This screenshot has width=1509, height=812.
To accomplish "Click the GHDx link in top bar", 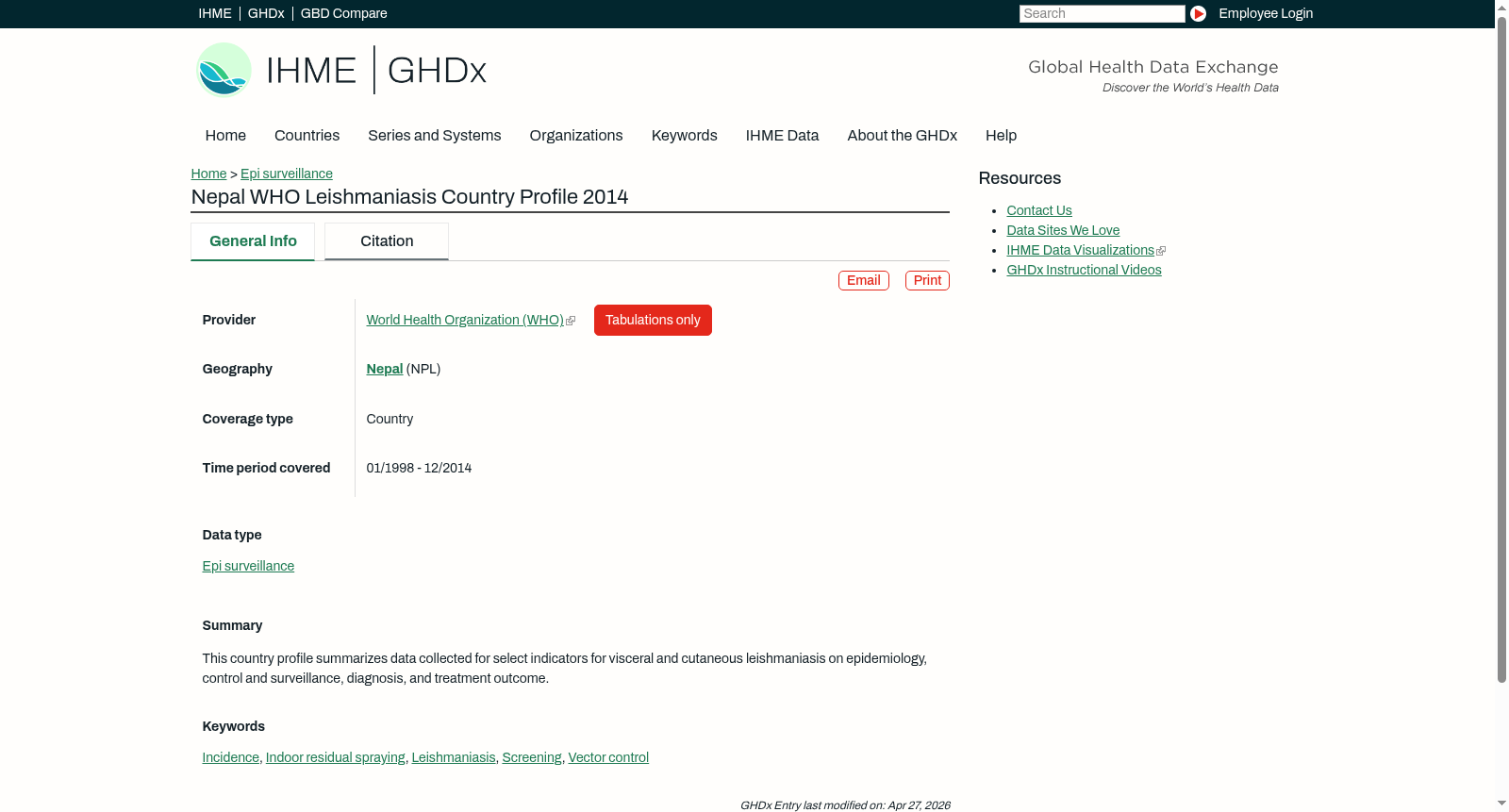I will pos(266,13).
